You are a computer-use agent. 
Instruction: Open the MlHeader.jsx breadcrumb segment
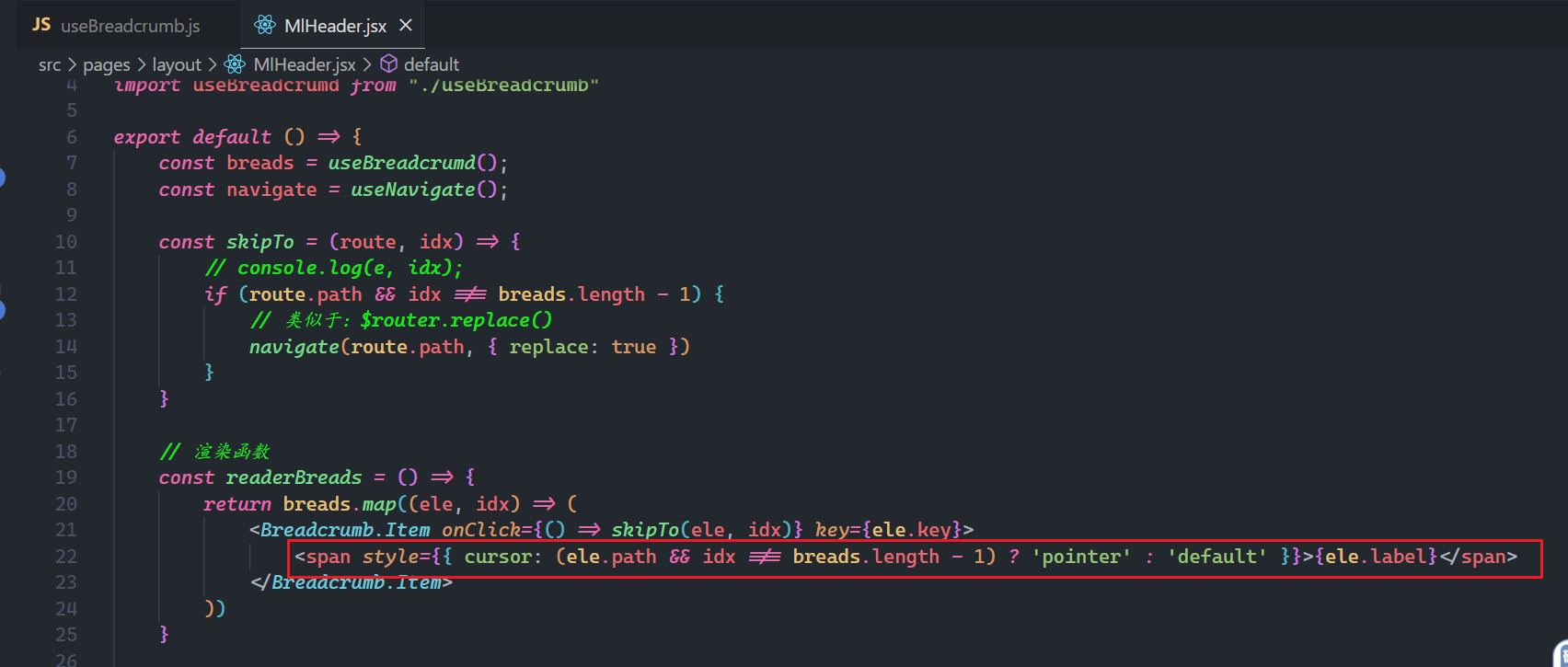(x=305, y=64)
